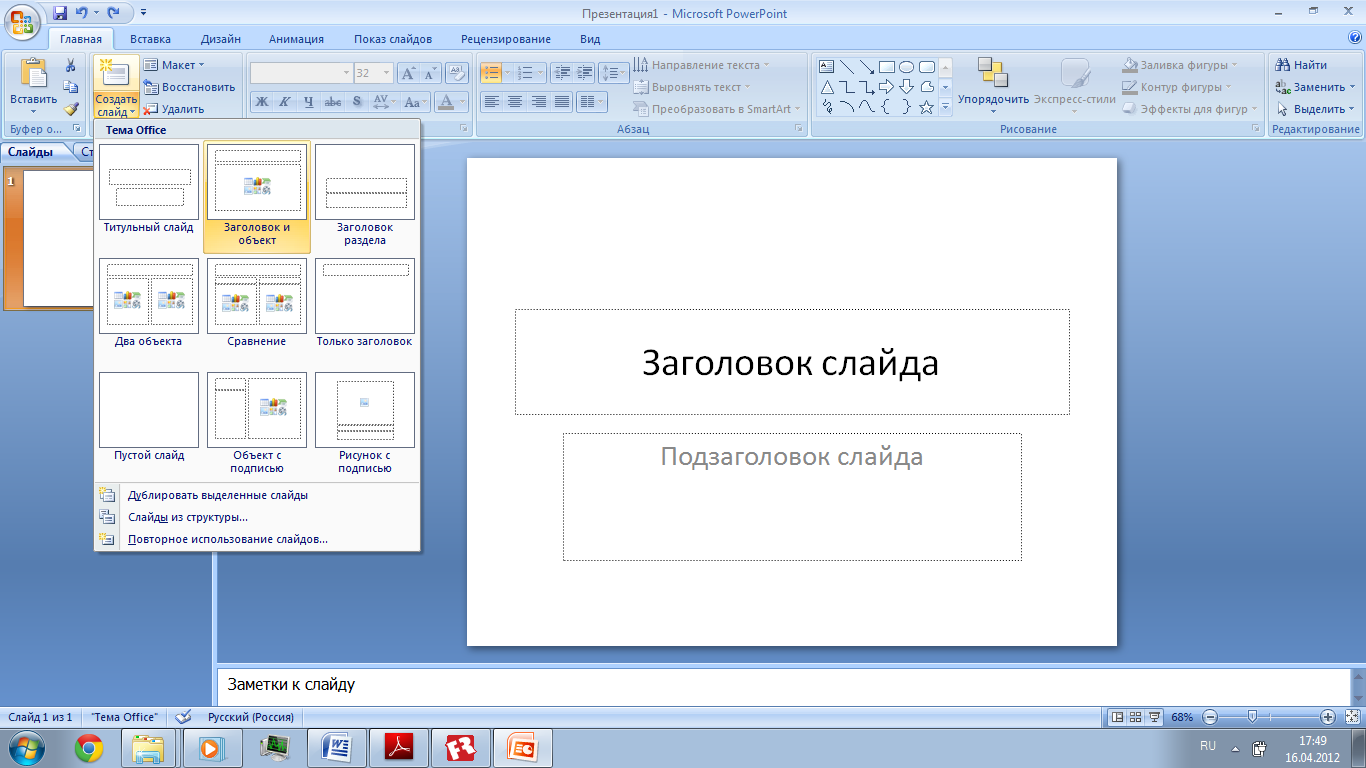Insert oval shape from shapes gallery
Image resolution: width=1366 pixels, height=768 pixels.
pyautogui.click(x=906, y=67)
